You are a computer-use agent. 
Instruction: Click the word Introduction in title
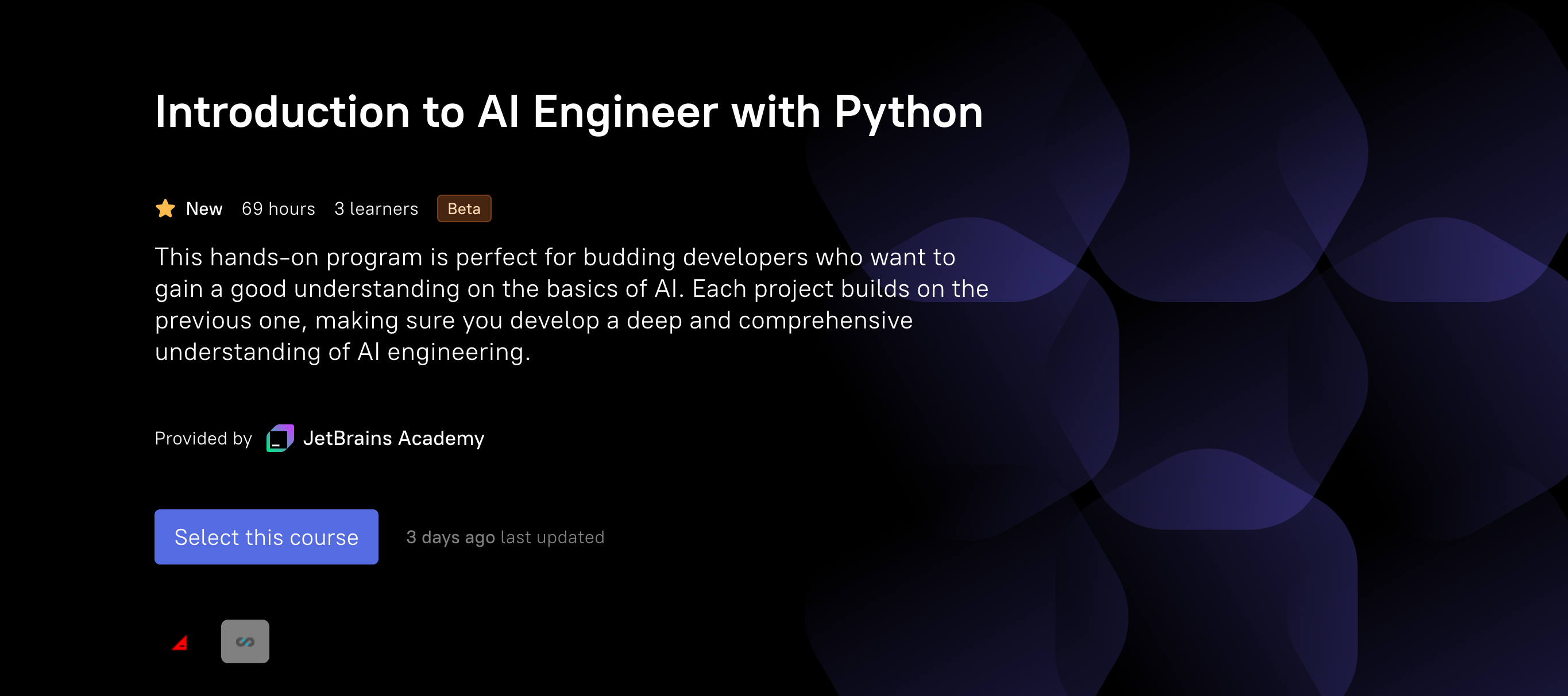[282, 112]
